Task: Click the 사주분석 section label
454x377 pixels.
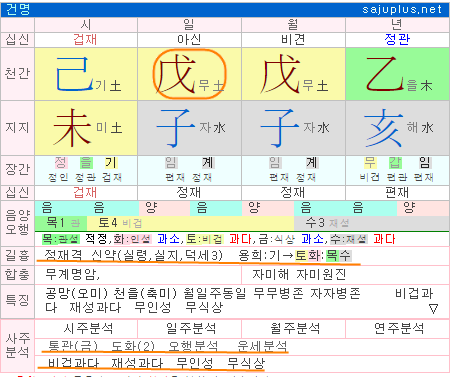Action: pyautogui.click(x=17, y=345)
